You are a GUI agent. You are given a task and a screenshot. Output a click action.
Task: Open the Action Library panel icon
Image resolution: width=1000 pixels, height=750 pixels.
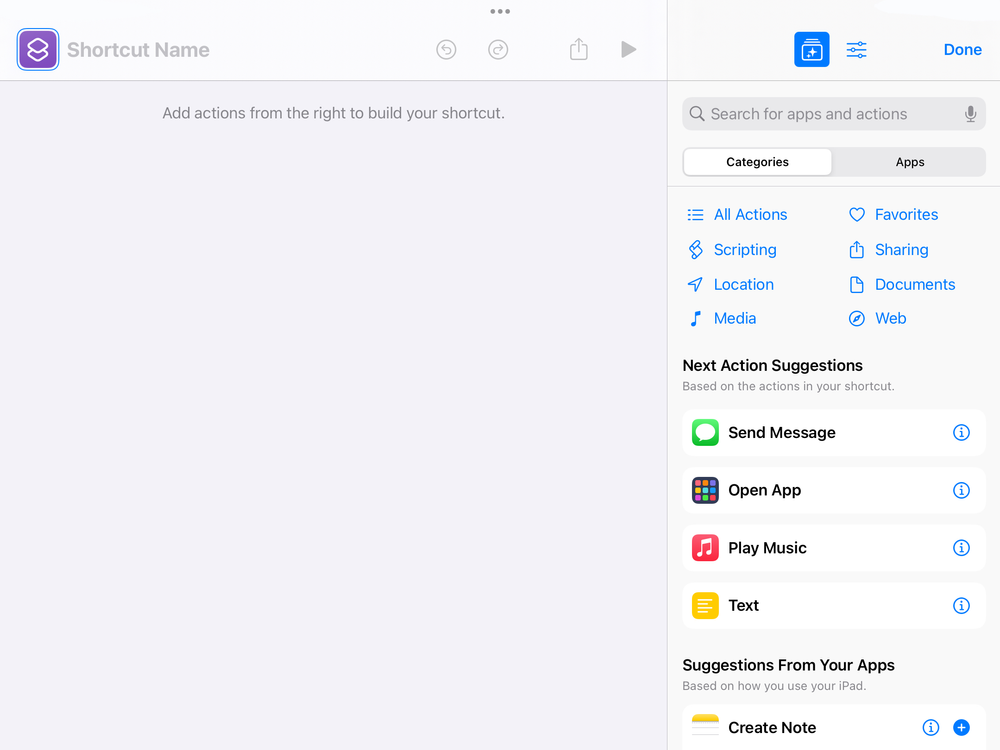(811, 49)
